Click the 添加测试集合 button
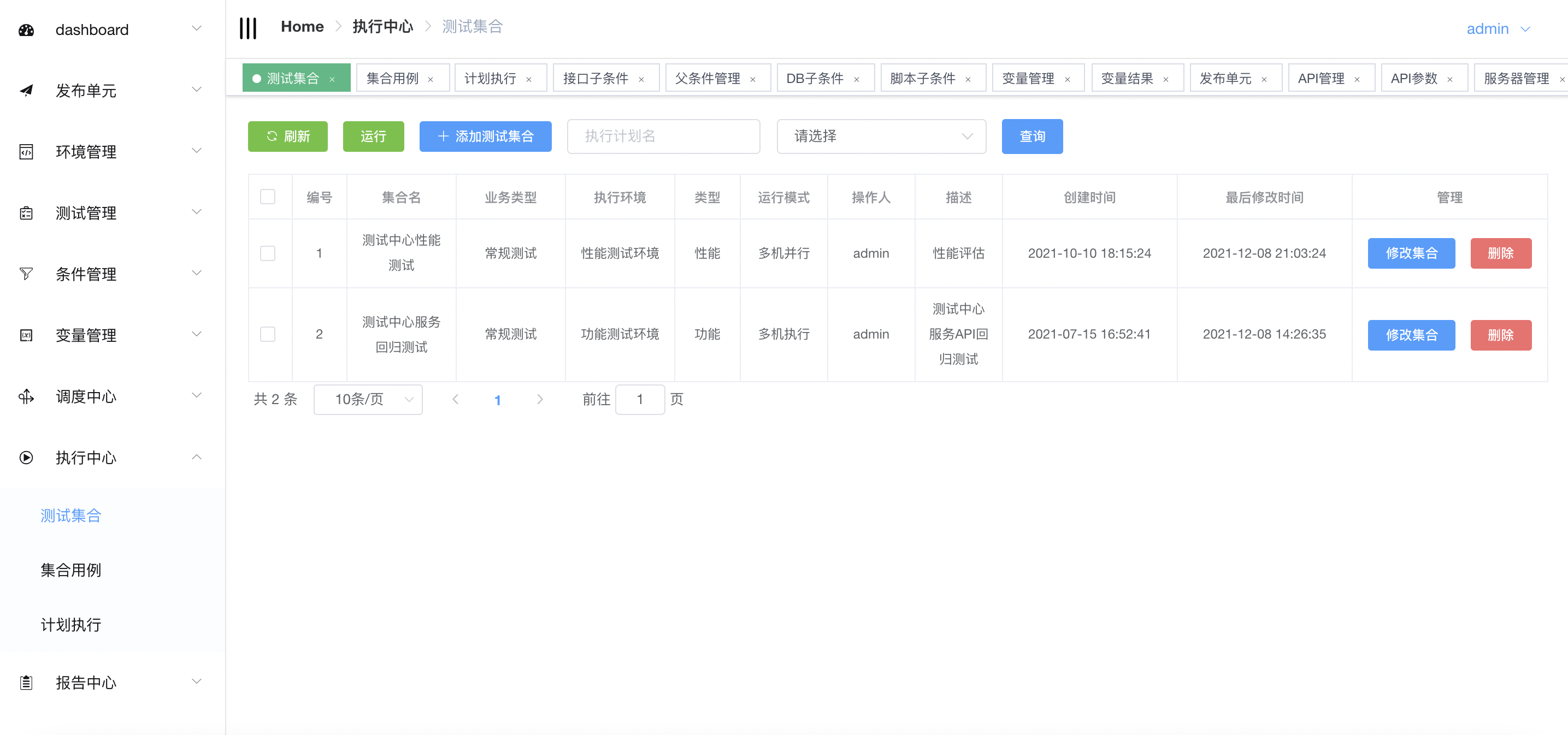1568x735 pixels. 486,137
